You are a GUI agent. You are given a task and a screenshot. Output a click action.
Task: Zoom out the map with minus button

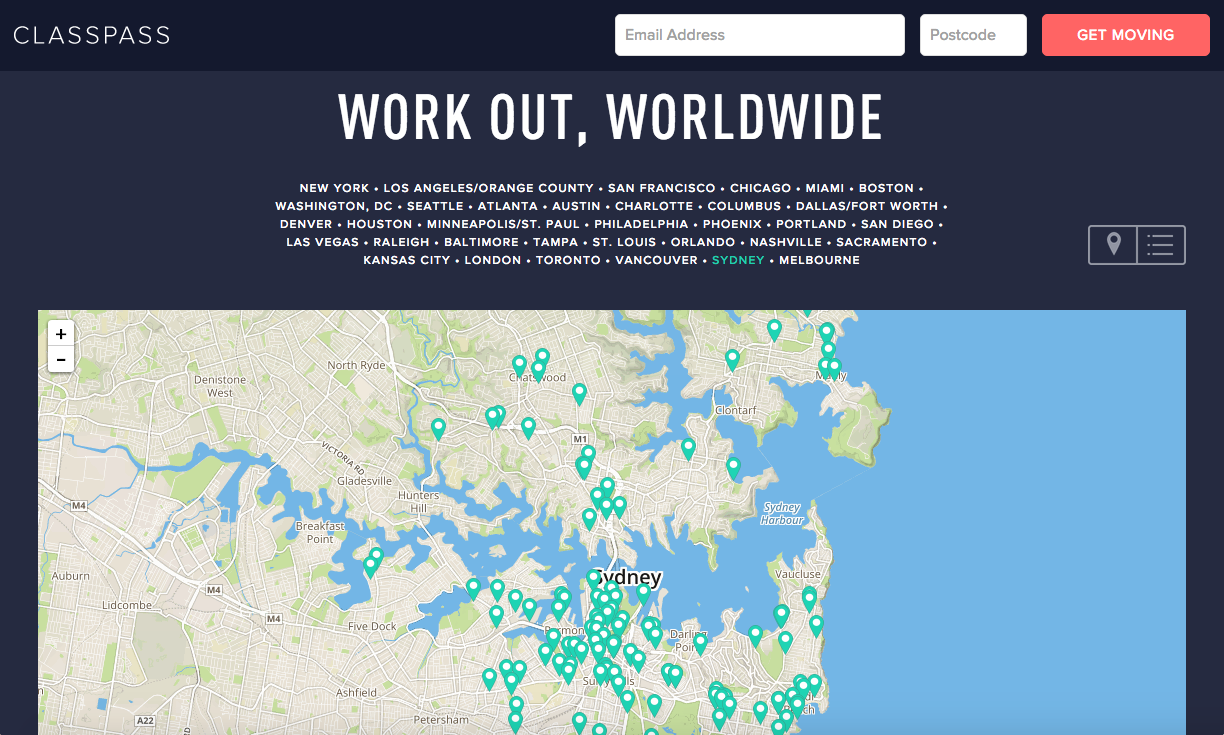[x=61, y=359]
